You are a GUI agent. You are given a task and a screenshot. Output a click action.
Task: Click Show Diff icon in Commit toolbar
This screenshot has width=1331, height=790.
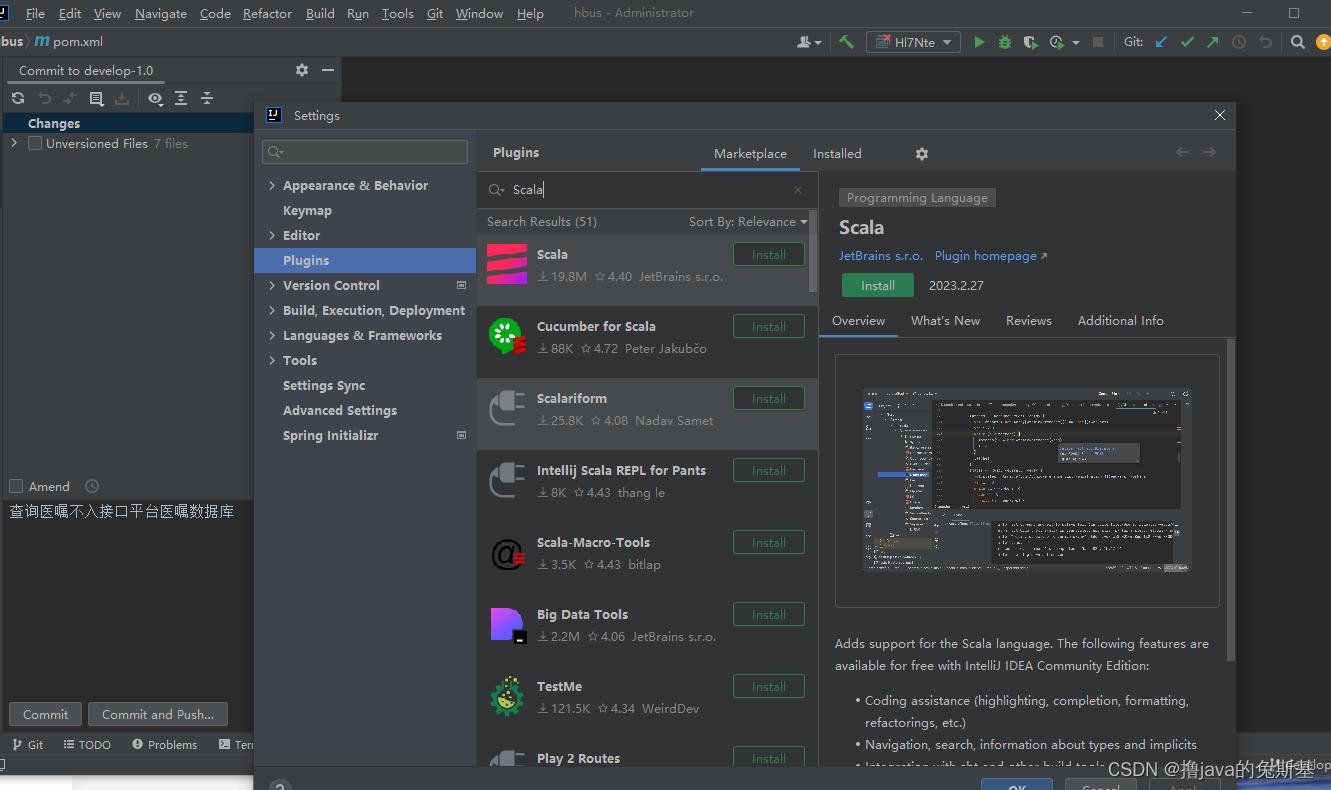click(x=70, y=98)
